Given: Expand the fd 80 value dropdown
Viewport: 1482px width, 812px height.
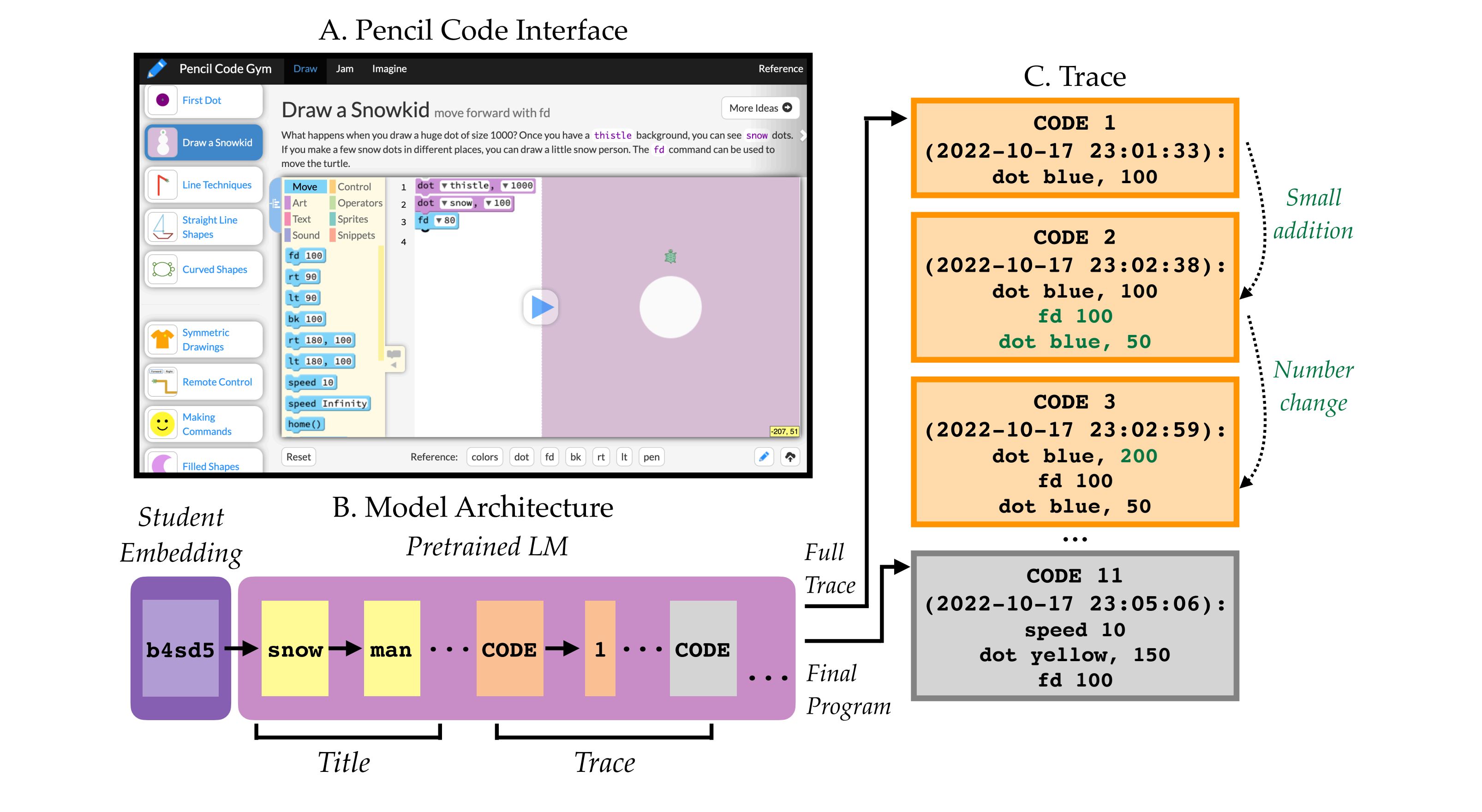Looking at the screenshot, I should (439, 220).
